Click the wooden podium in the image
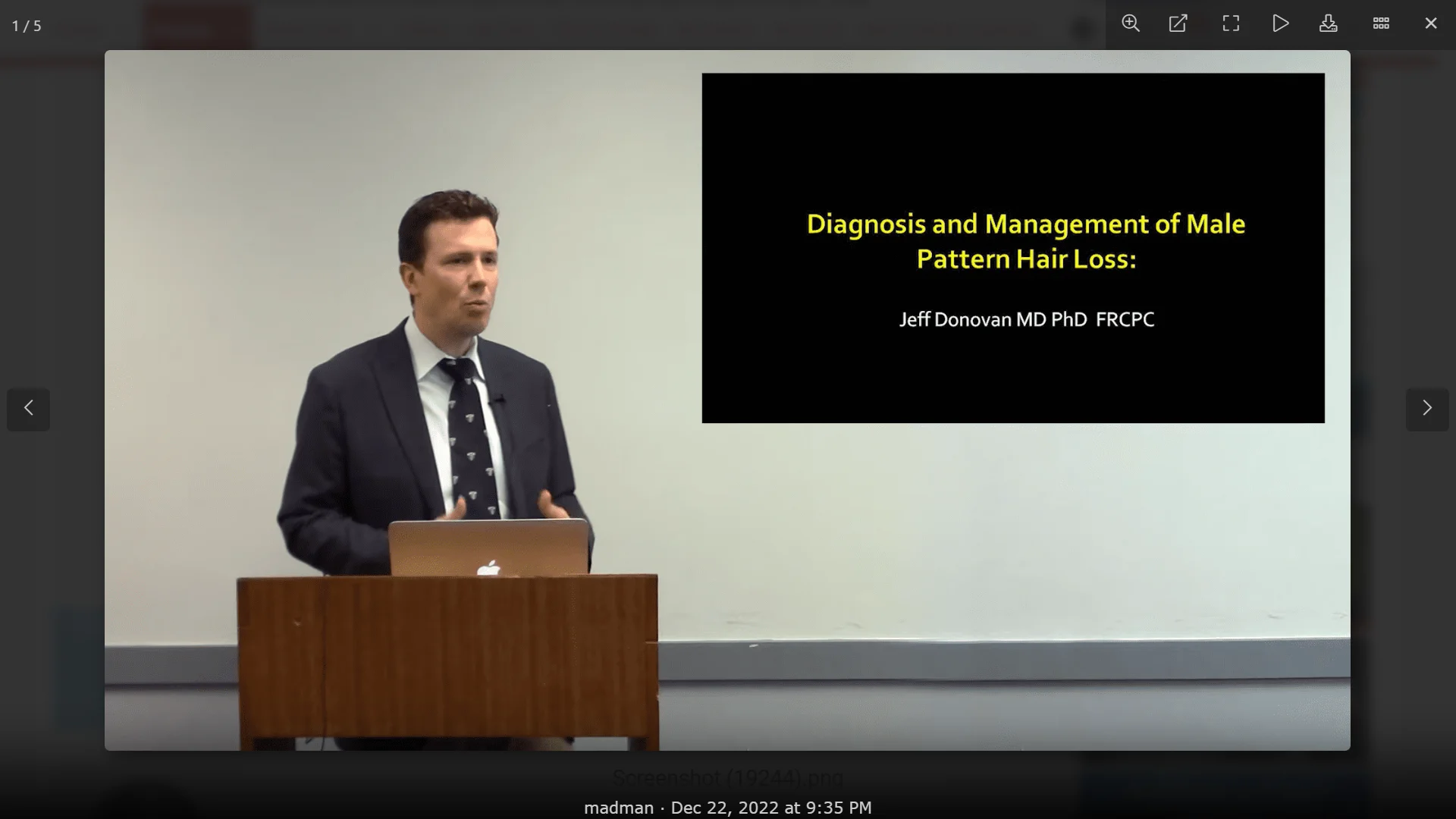Viewport: 1456px width, 819px height. pos(447,660)
